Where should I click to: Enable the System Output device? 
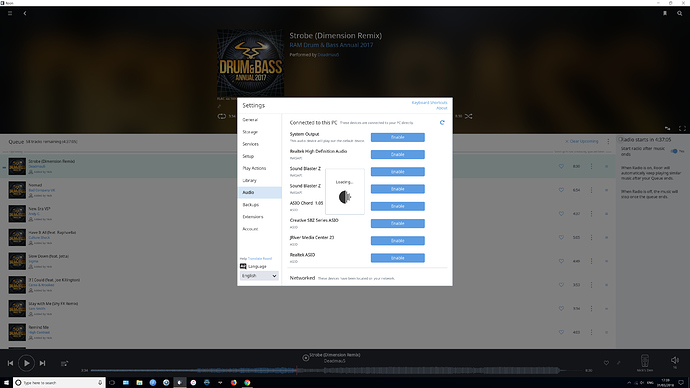click(x=397, y=137)
